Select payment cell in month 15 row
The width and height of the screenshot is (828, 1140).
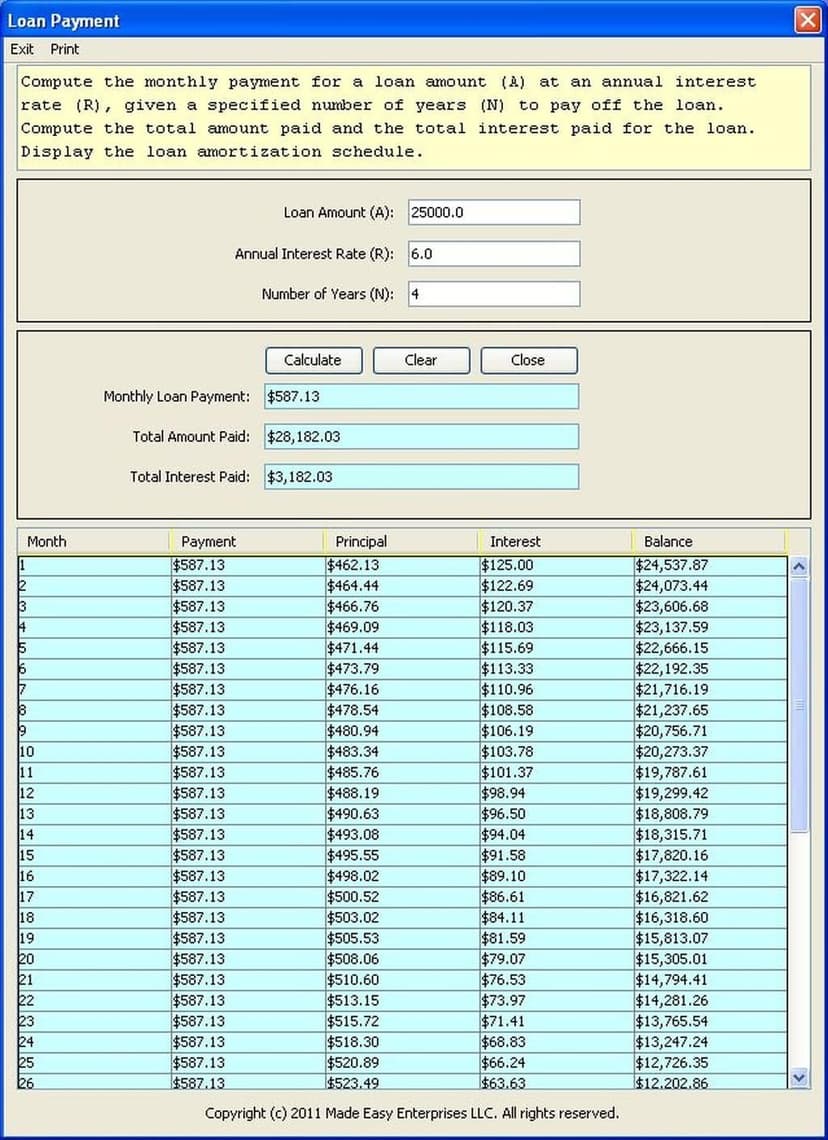pyautogui.click(x=248, y=855)
